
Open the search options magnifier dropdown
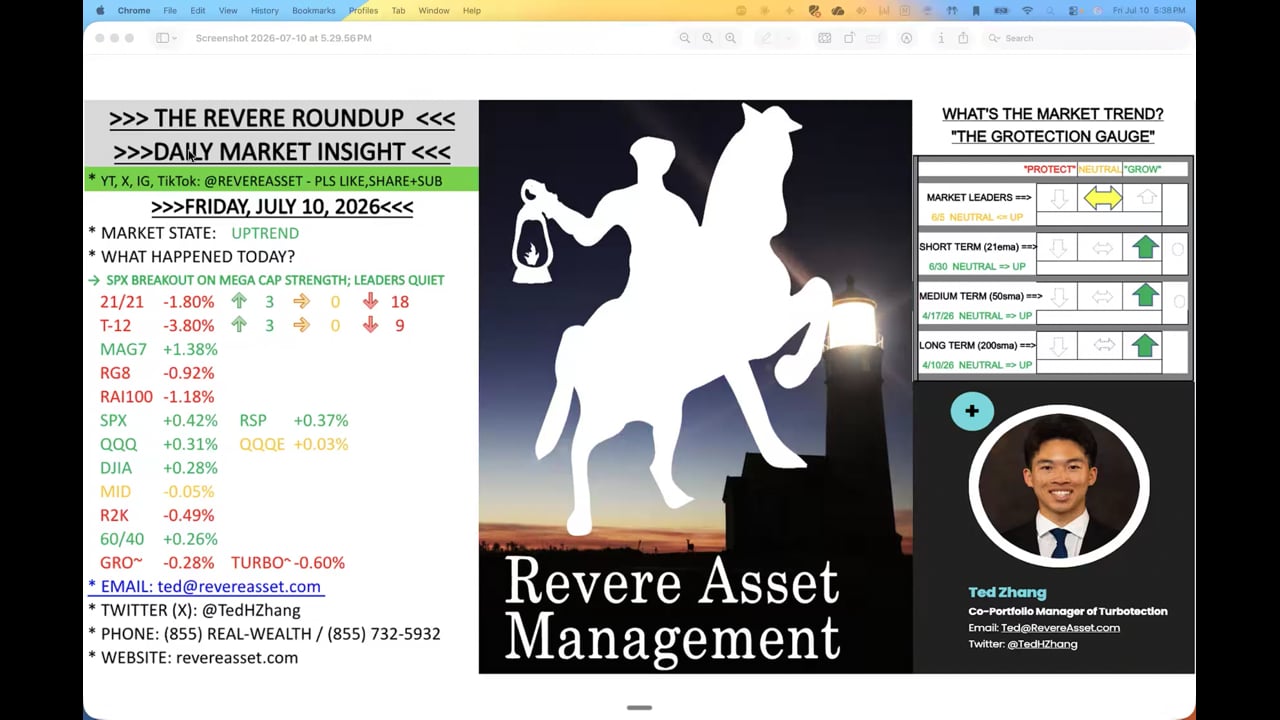994,38
